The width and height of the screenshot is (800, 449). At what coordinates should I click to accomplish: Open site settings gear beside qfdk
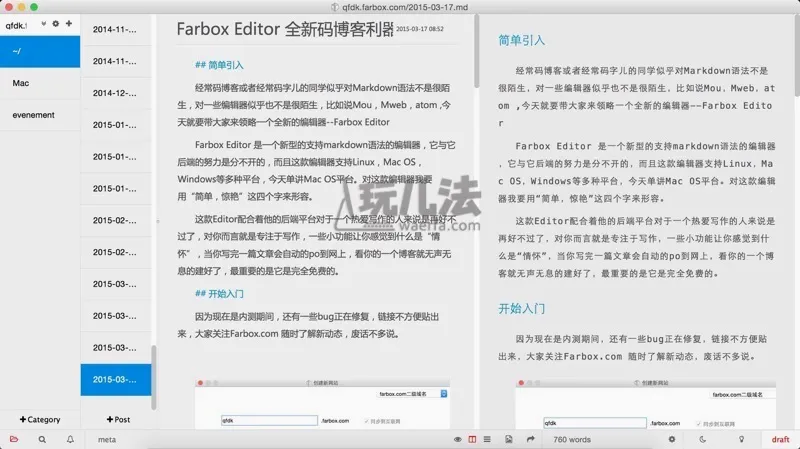[56, 23]
